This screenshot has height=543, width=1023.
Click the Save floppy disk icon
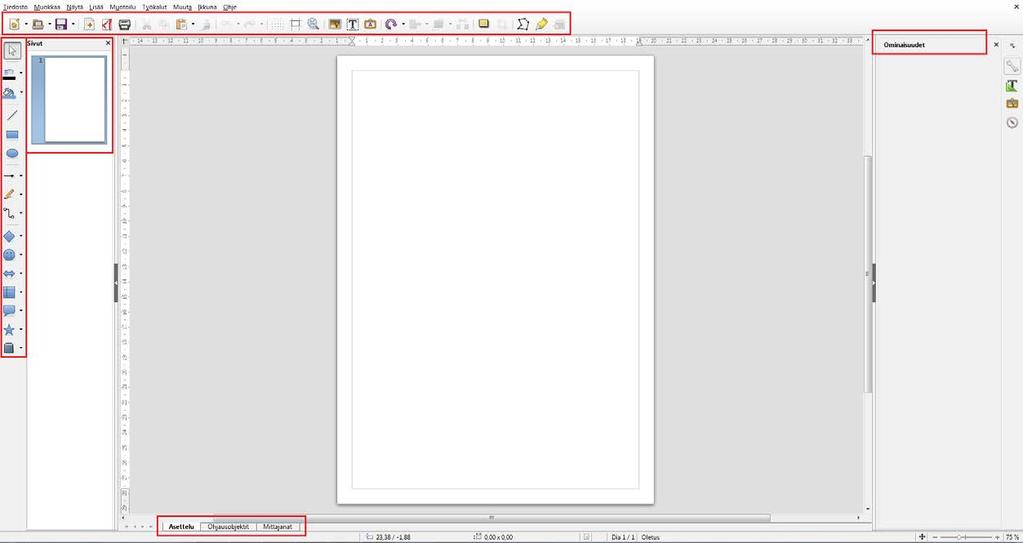point(61,24)
